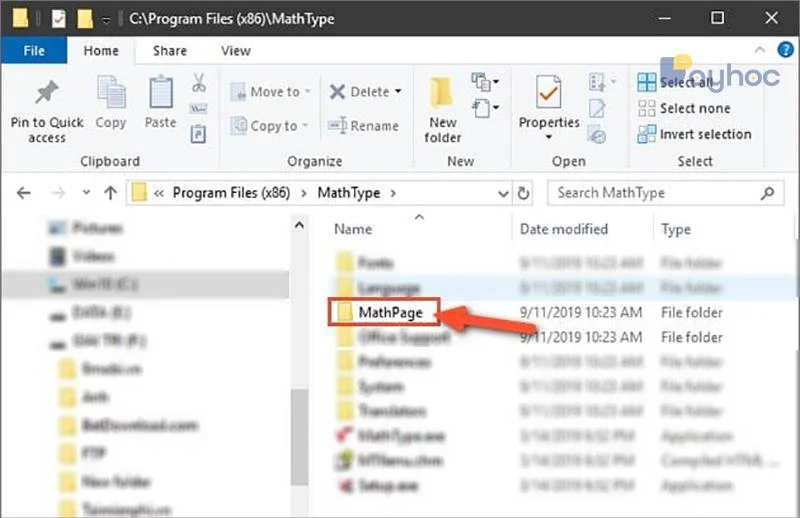
Task: Click the MathPage row date 9/11/2019 10:23 AM
Action: tap(581, 312)
